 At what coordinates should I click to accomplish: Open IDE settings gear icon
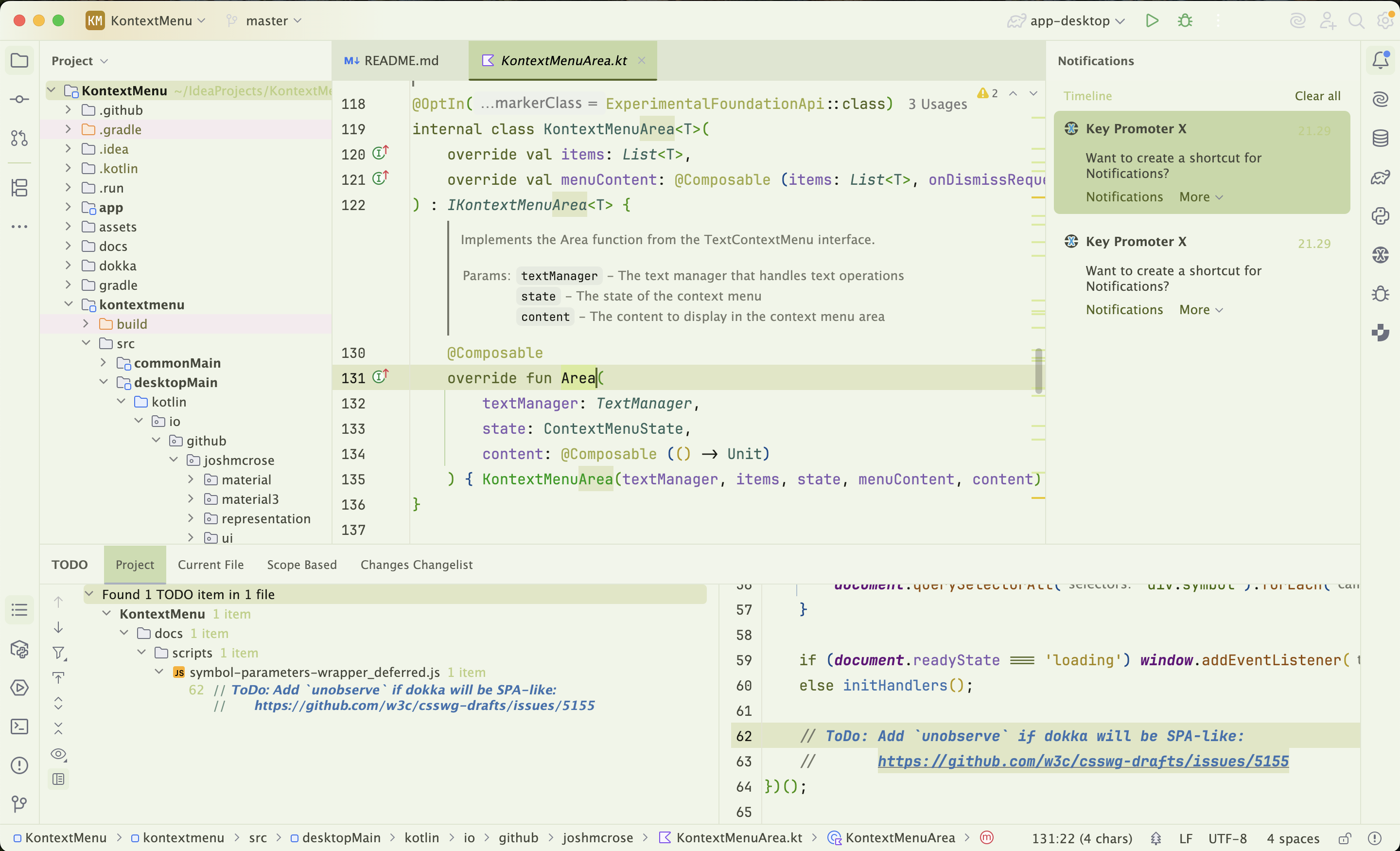[1385, 21]
